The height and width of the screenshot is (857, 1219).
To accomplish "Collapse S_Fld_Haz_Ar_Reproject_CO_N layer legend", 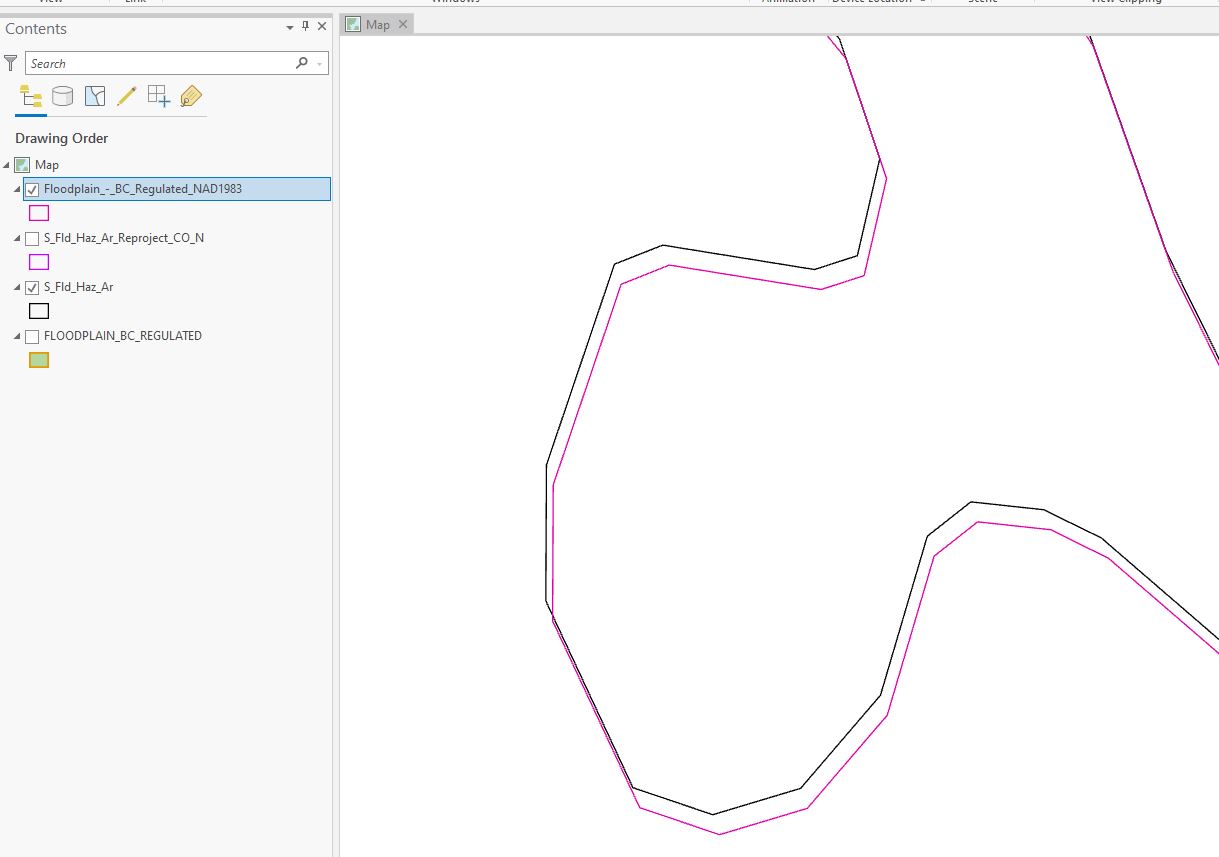I will [x=17, y=239].
